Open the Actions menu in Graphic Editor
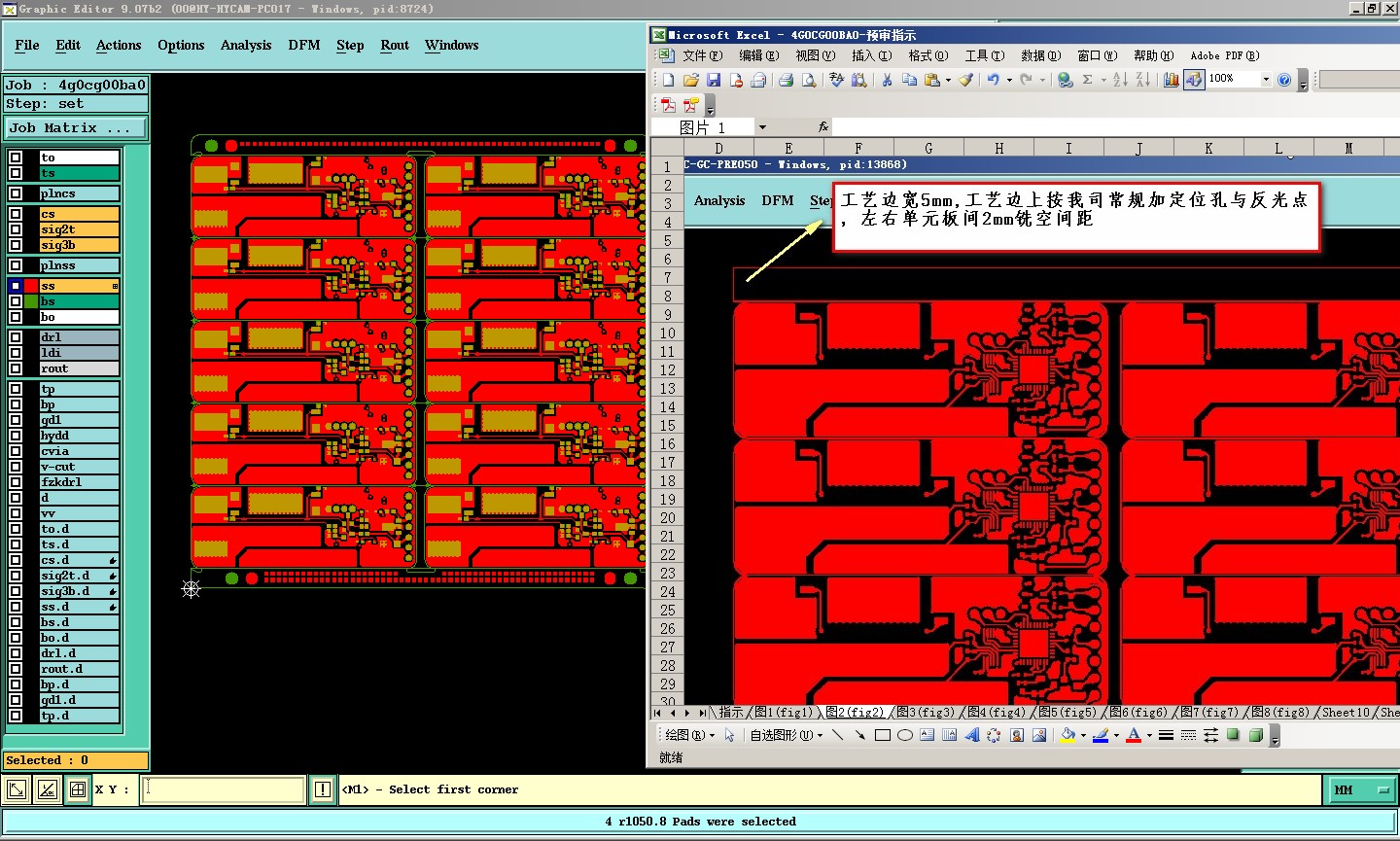Image resolution: width=1400 pixels, height=841 pixels. tap(119, 46)
